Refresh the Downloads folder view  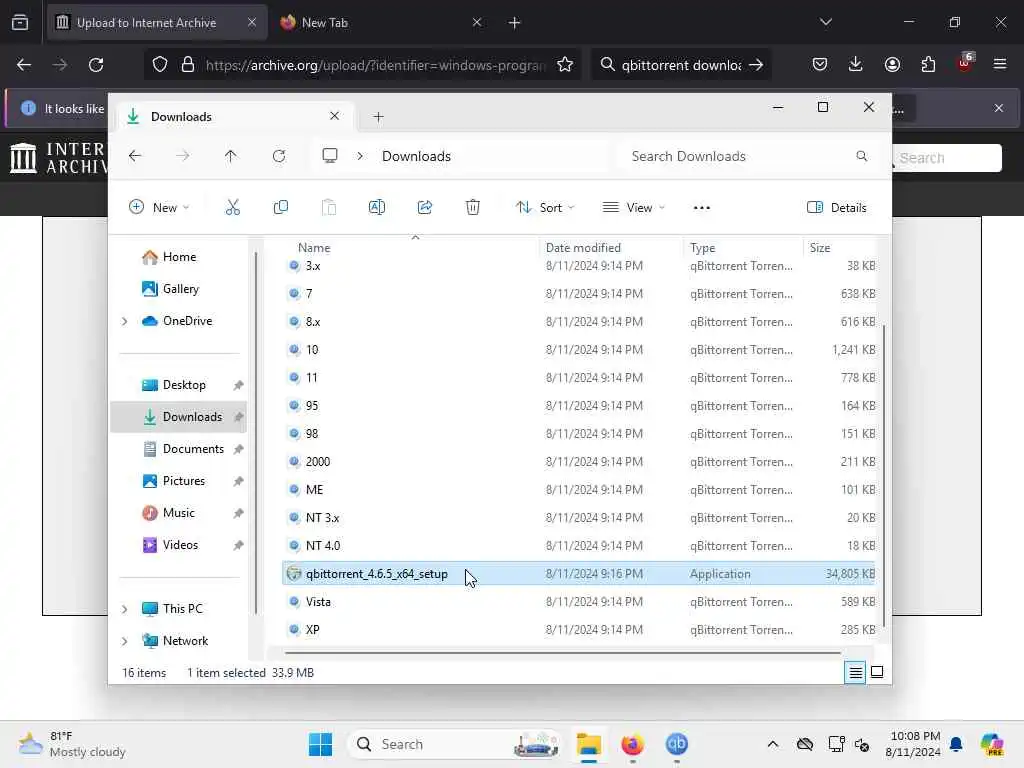pos(279,156)
